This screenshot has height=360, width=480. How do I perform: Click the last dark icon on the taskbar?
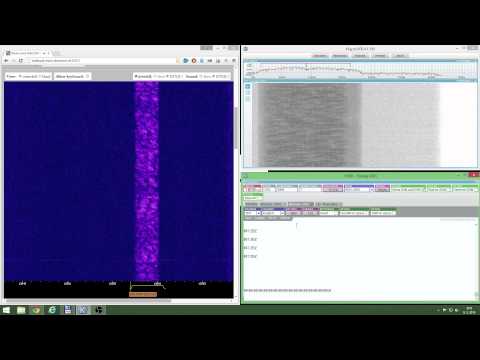99,310
